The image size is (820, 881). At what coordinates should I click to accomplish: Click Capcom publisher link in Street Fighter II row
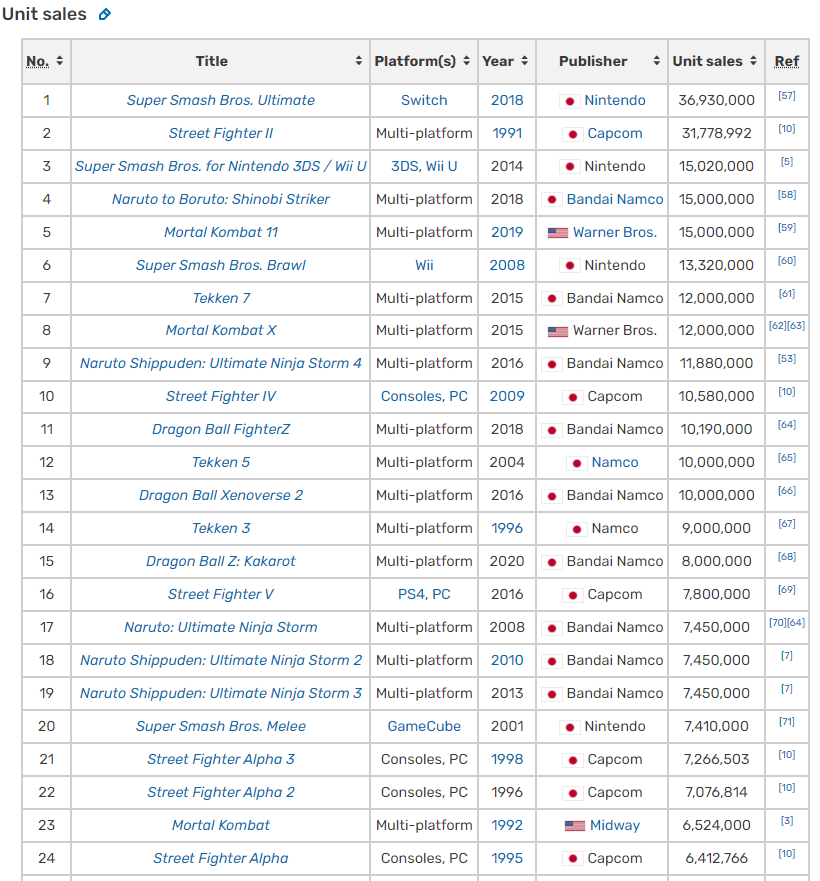pos(614,133)
